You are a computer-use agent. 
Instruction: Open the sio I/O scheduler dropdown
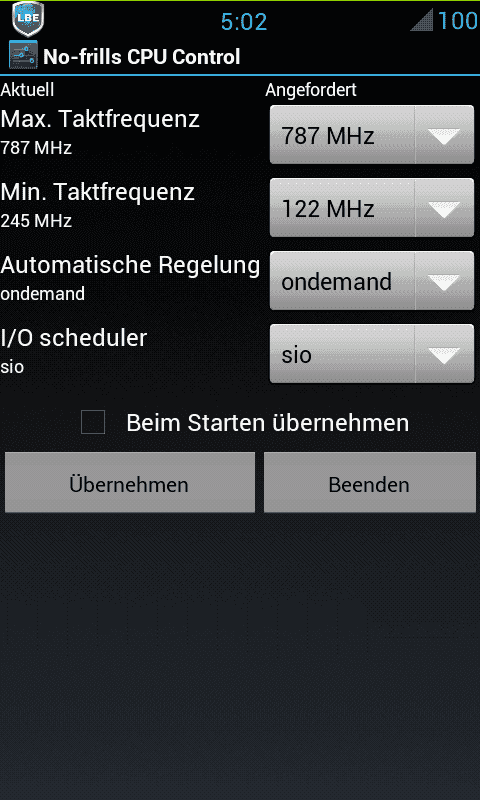(372, 354)
